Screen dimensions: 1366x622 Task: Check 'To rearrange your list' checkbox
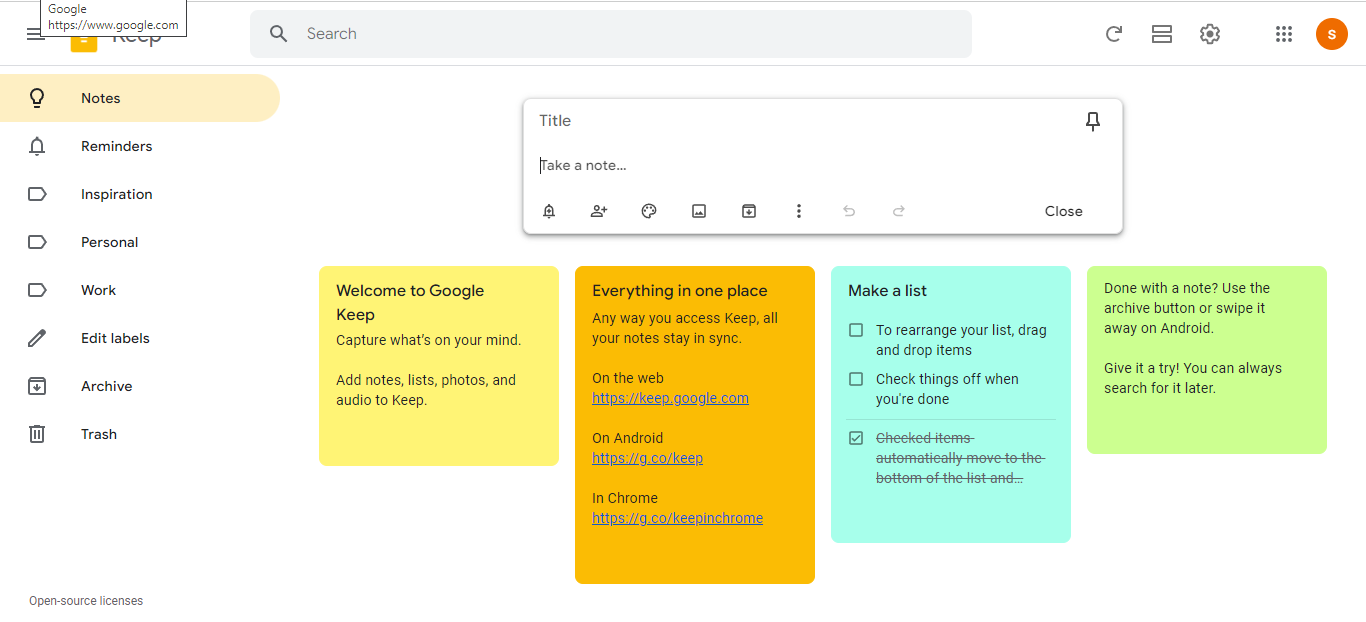[x=856, y=330]
